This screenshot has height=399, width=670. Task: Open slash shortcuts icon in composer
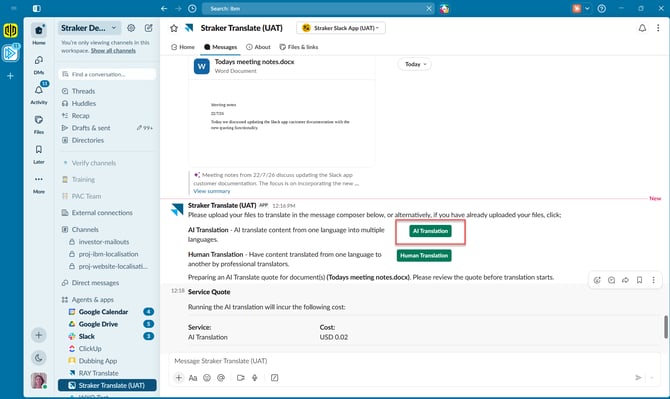coord(274,378)
